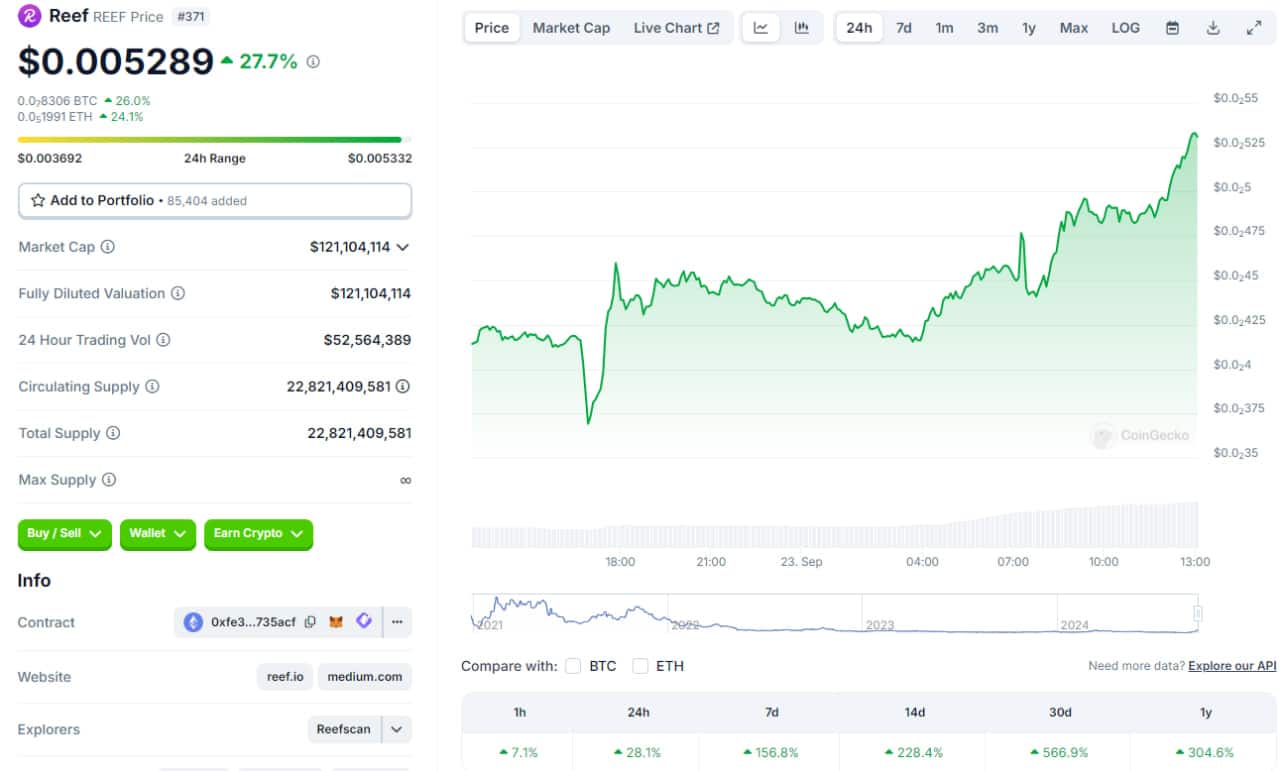Select the Max time range
The height and width of the screenshot is (771, 1280).
[x=1074, y=28]
